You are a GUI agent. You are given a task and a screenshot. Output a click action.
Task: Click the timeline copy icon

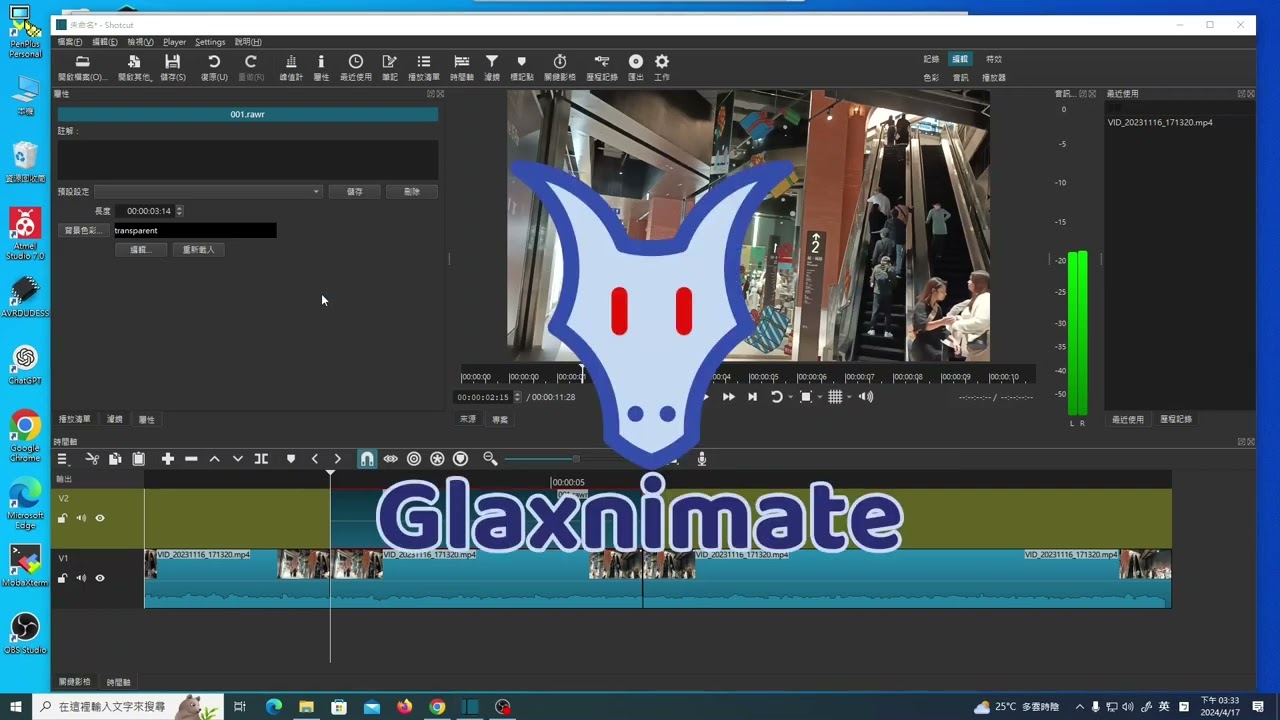tap(115, 459)
